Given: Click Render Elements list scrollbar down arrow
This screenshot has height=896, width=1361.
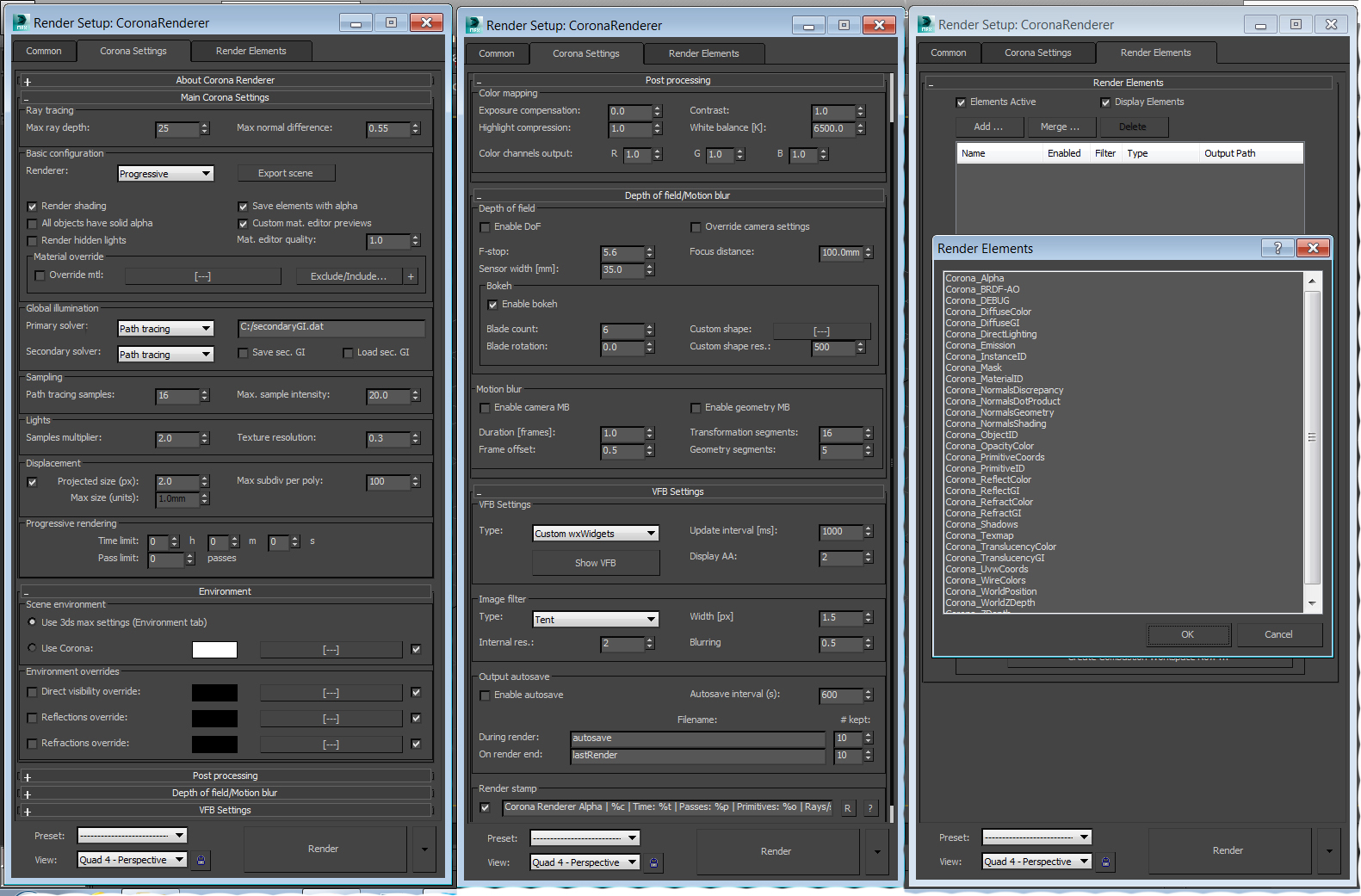Looking at the screenshot, I should 1312,603.
